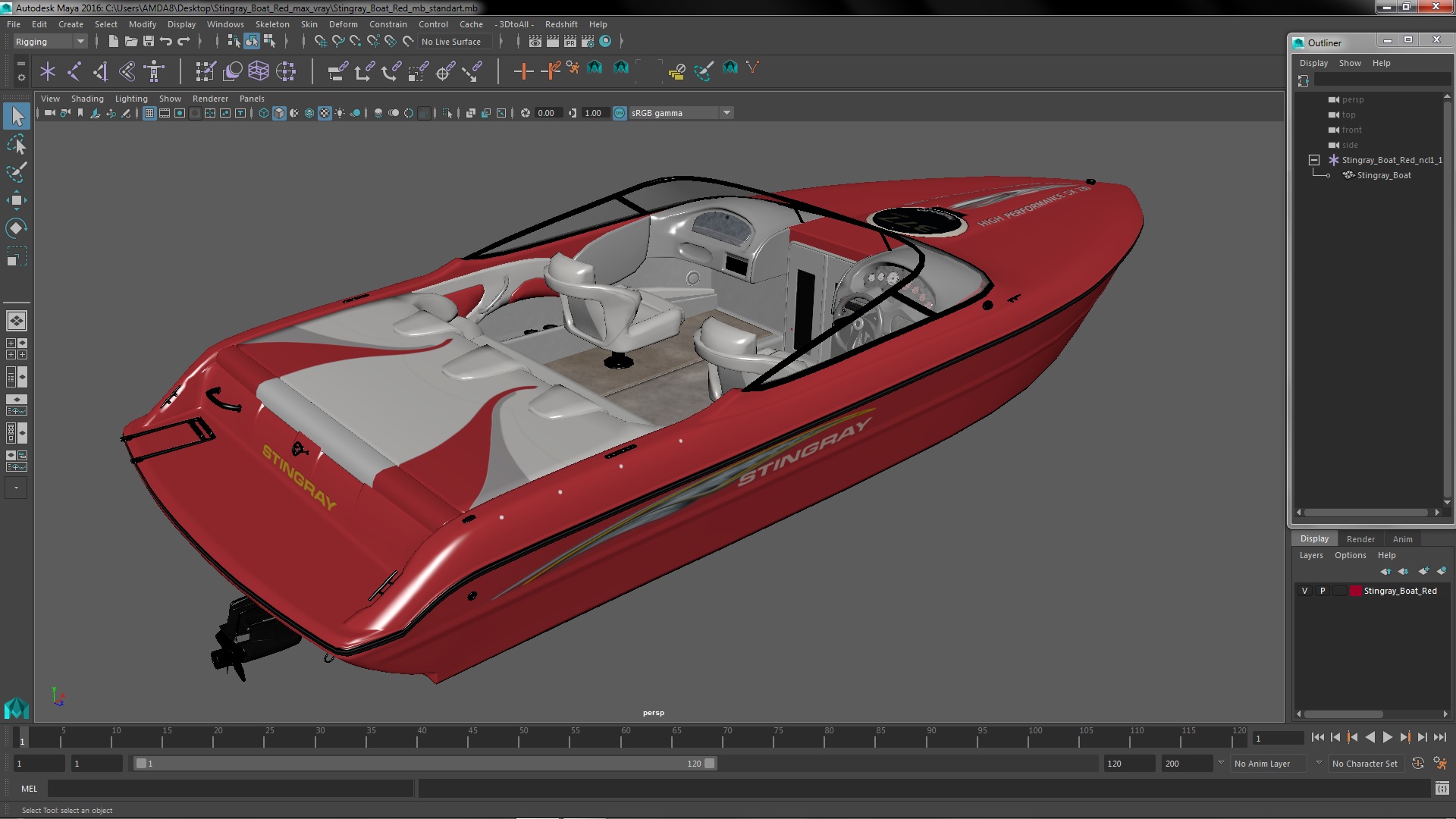This screenshot has width=1456, height=819.
Task: Open the viewport Shading menu
Action: 87,99
